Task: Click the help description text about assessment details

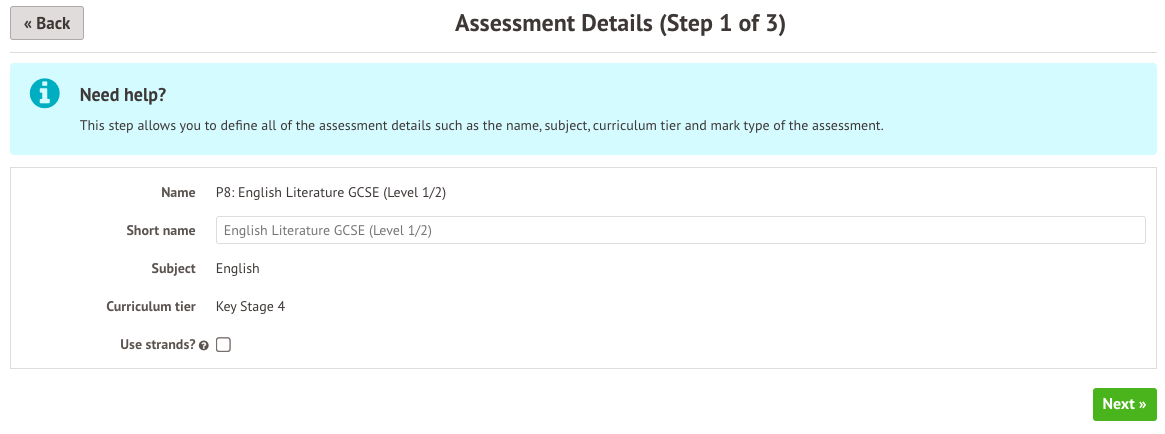Action: 481,127
